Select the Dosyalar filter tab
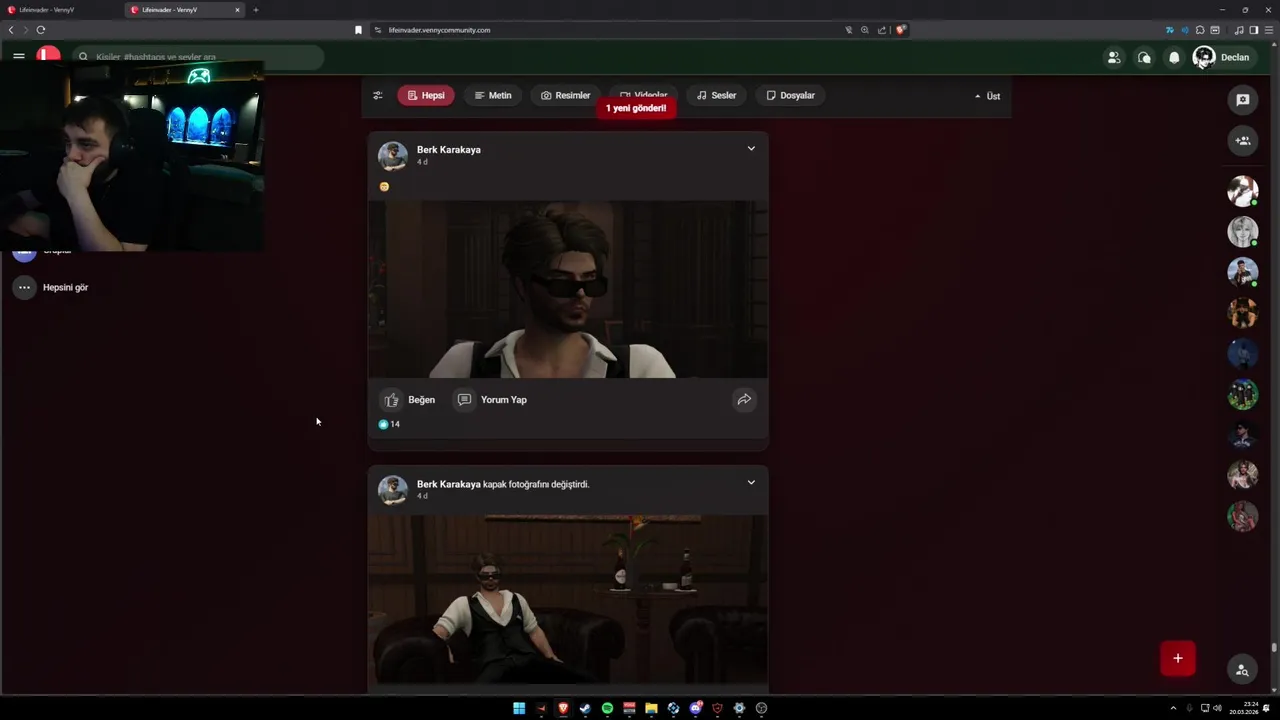The width and height of the screenshot is (1280, 720). [x=790, y=96]
